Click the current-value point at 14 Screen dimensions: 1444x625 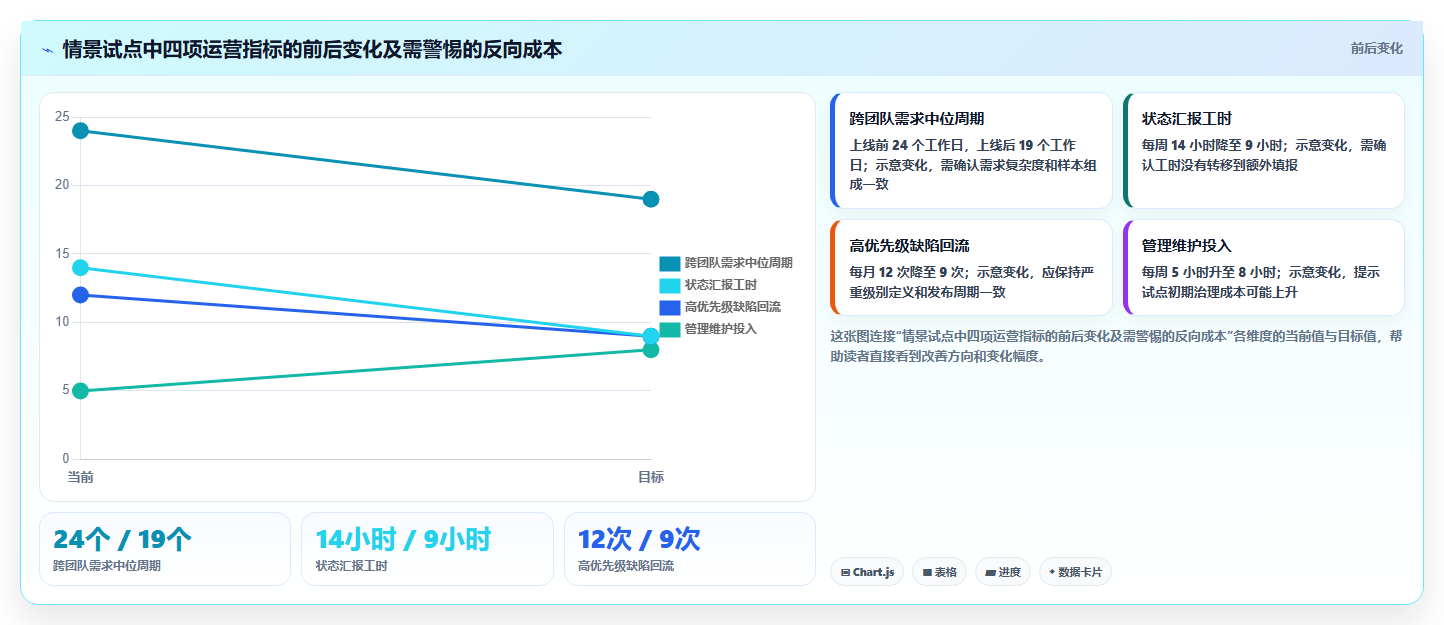click(81, 268)
